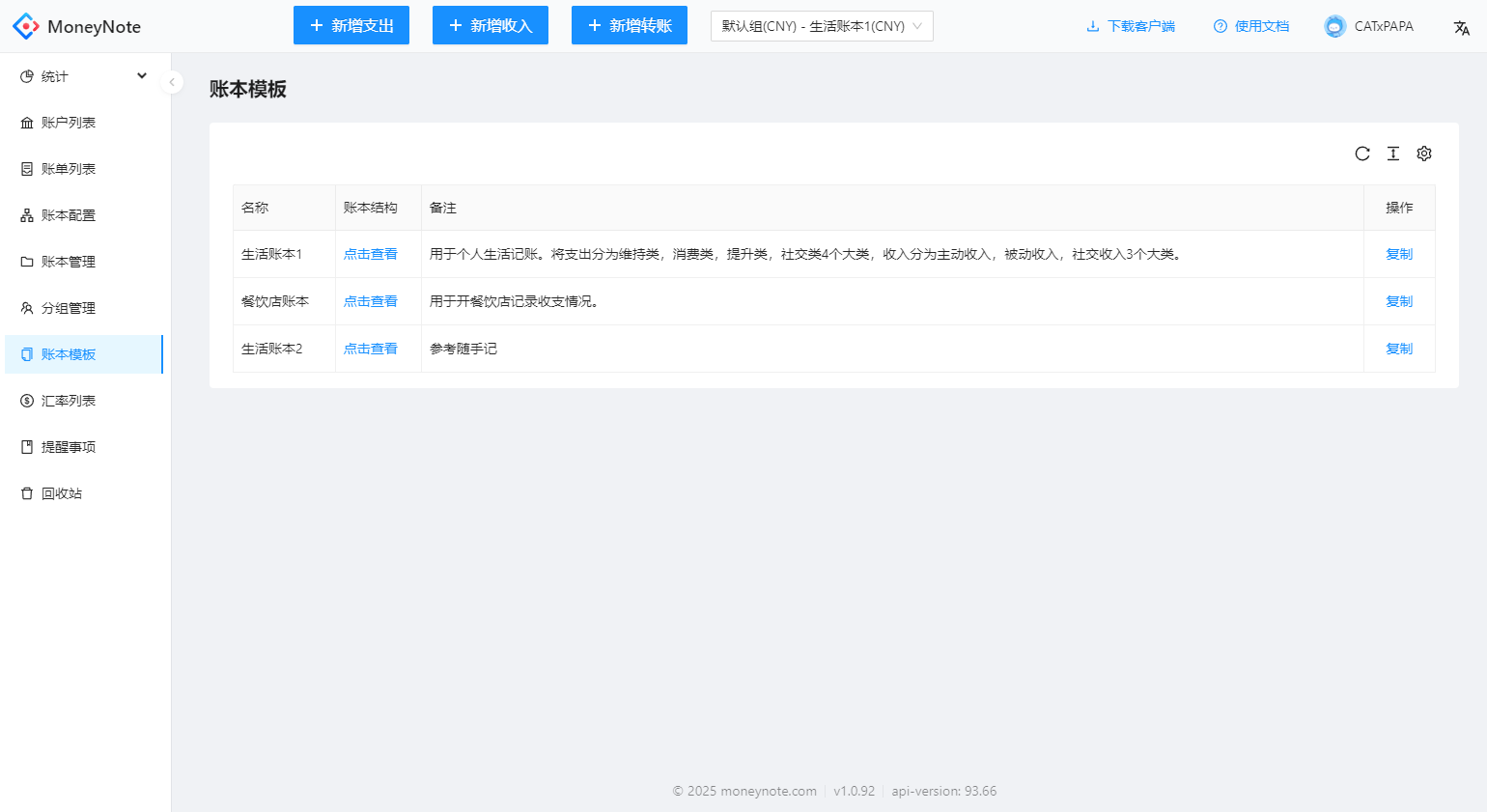Click the book config structure icon
The image size is (1487, 812).
[x=27, y=215]
